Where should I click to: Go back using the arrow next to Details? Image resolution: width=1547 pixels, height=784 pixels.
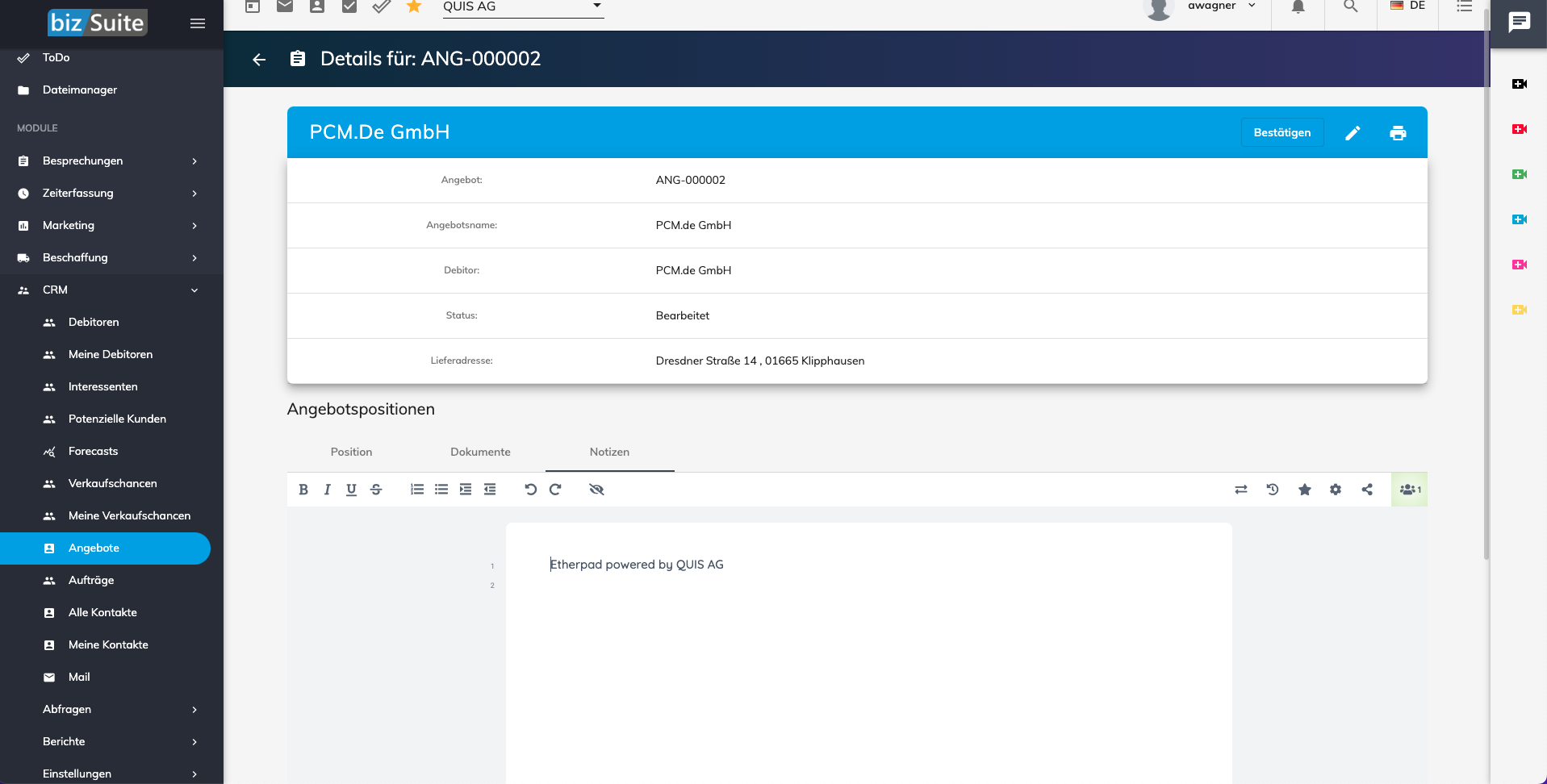259,59
